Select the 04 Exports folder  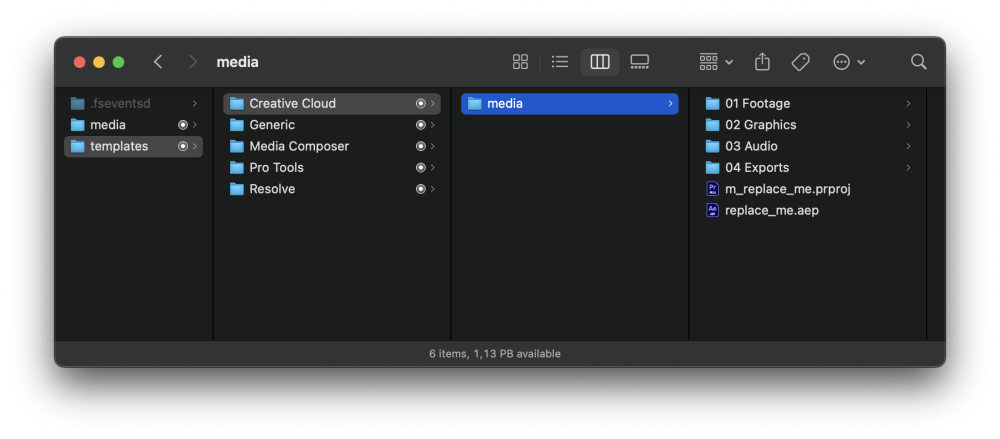coord(757,168)
